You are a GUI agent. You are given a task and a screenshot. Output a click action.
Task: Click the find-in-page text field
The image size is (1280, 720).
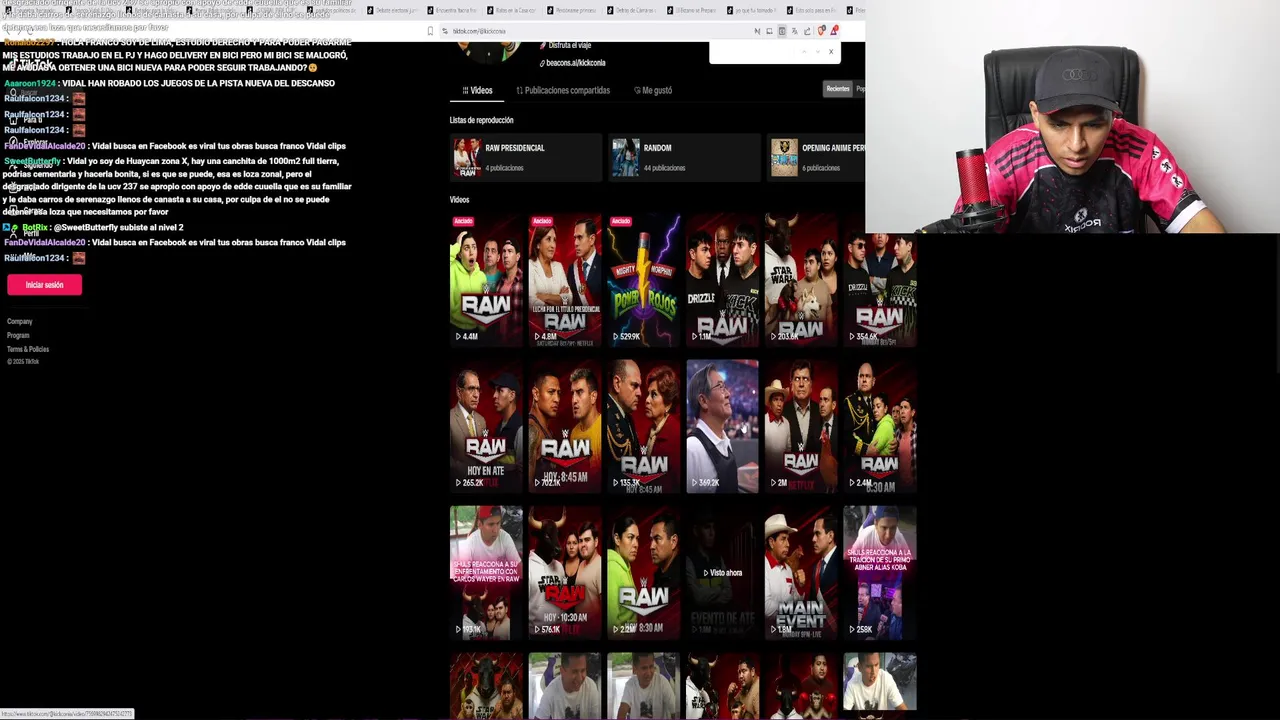[753, 51]
